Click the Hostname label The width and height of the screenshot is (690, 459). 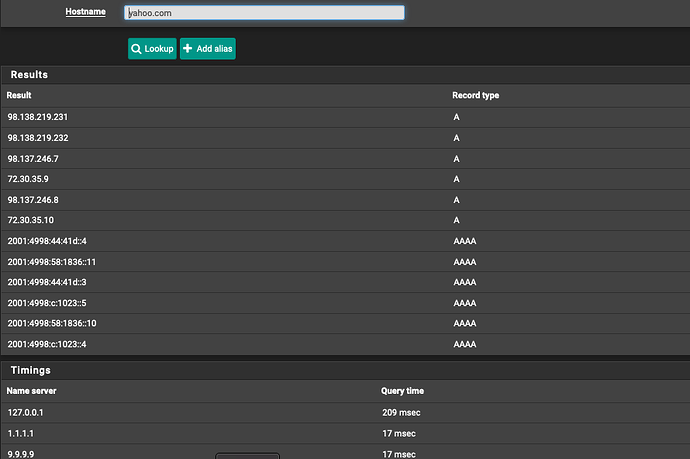tap(85, 12)
